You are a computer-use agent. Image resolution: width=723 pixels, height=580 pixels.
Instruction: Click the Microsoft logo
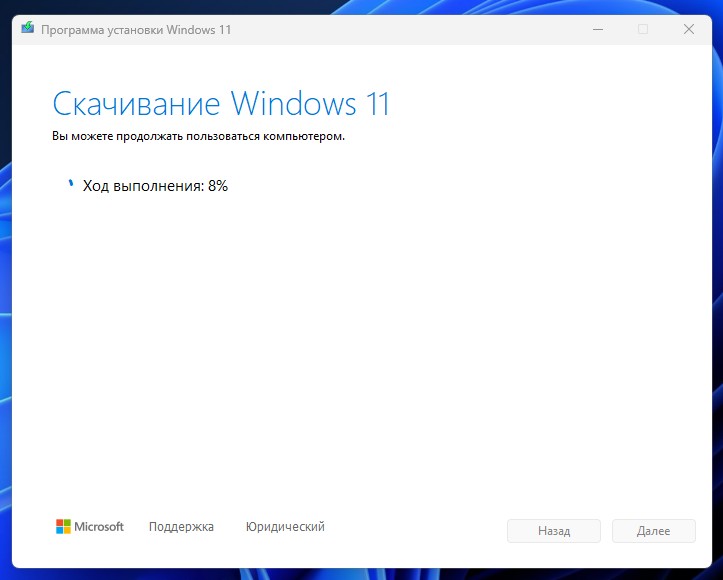point(90,527)
